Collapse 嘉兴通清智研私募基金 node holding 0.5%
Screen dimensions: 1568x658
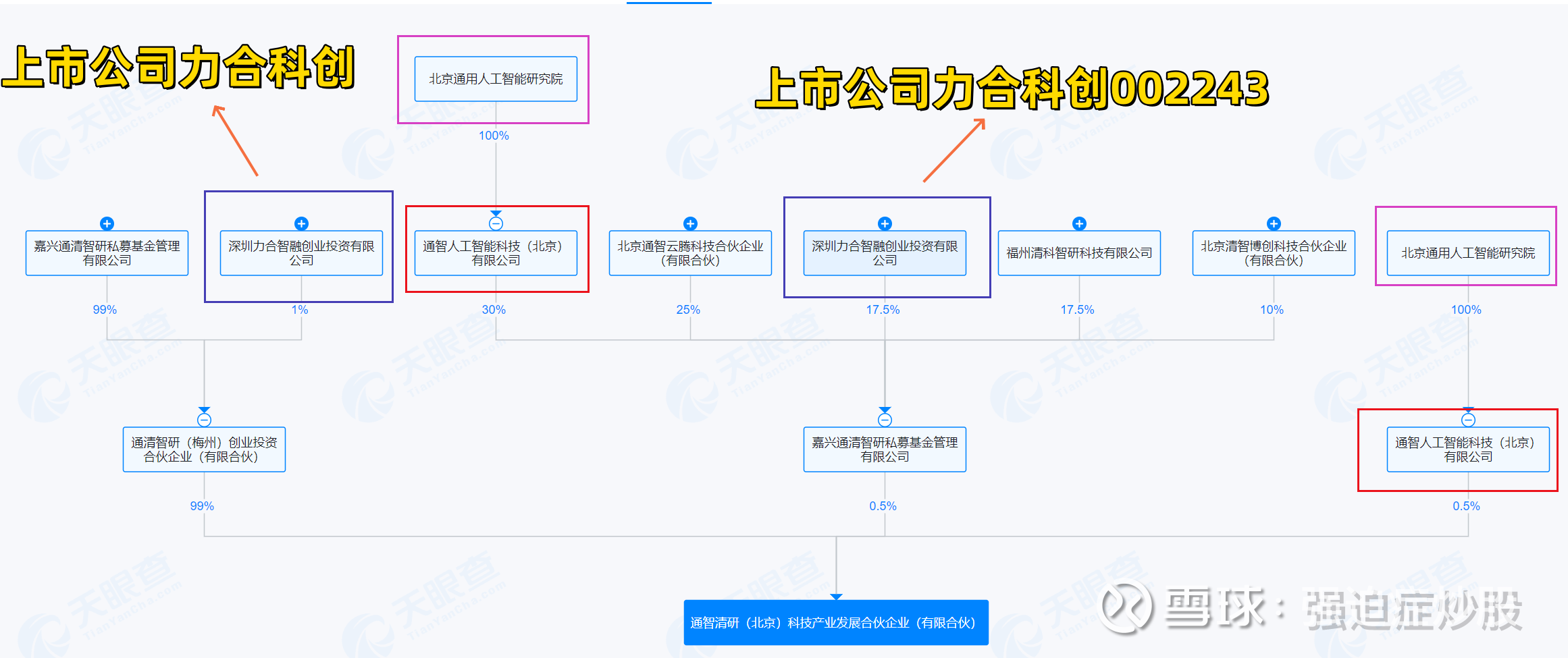885,420
